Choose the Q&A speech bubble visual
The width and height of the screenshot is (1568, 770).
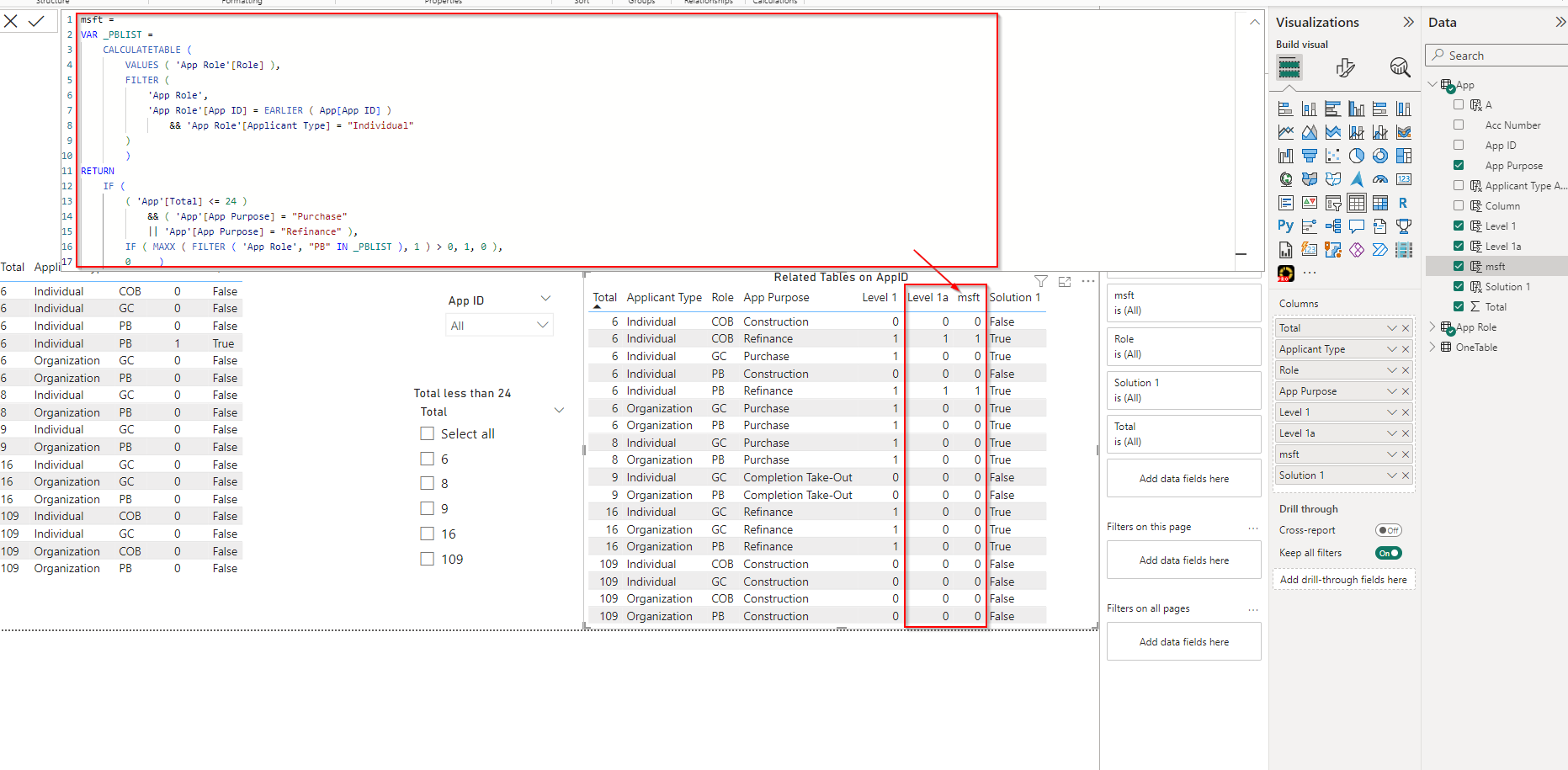1357,226
